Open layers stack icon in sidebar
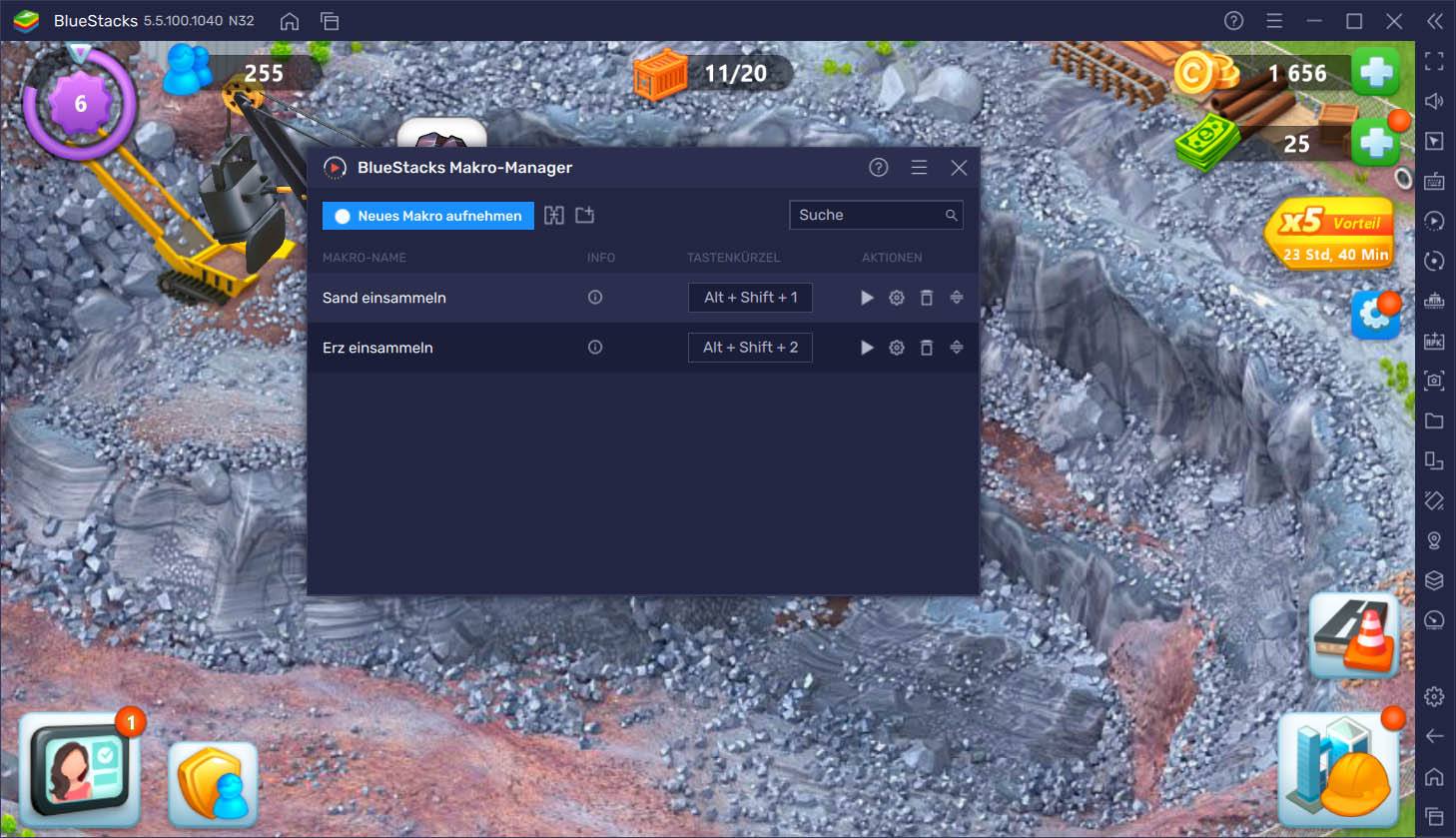Screen dimensions: 1456x838 pyautogui.click(x=1434, y=580)
